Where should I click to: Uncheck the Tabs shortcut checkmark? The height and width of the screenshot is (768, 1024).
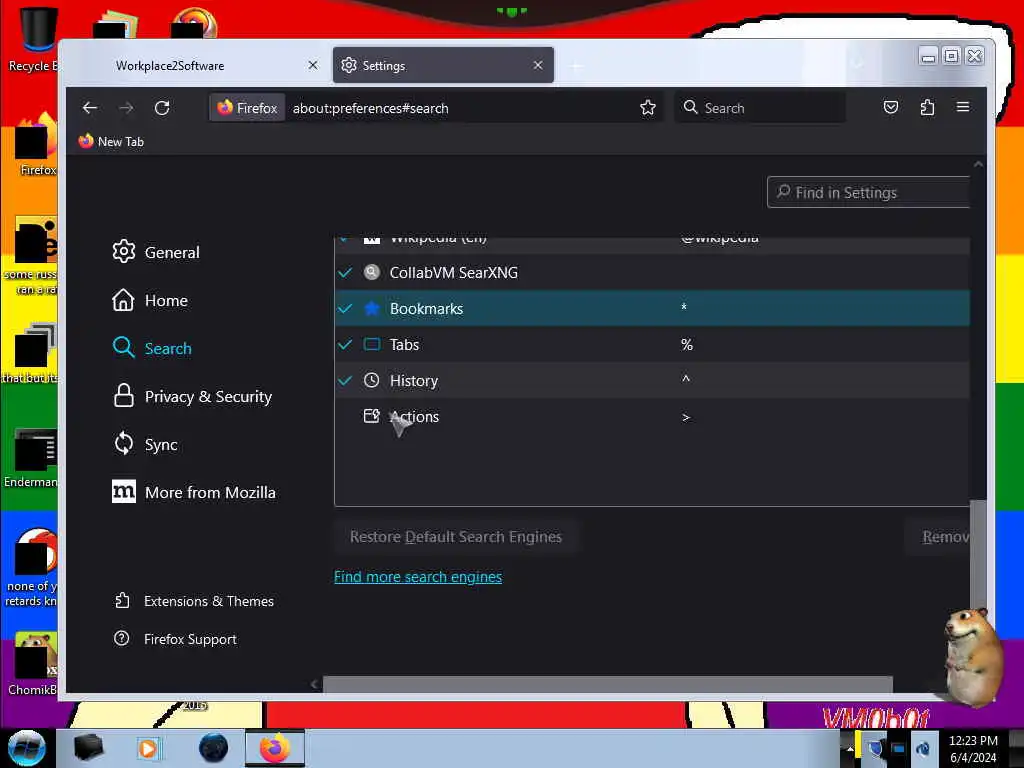point(345,344)
